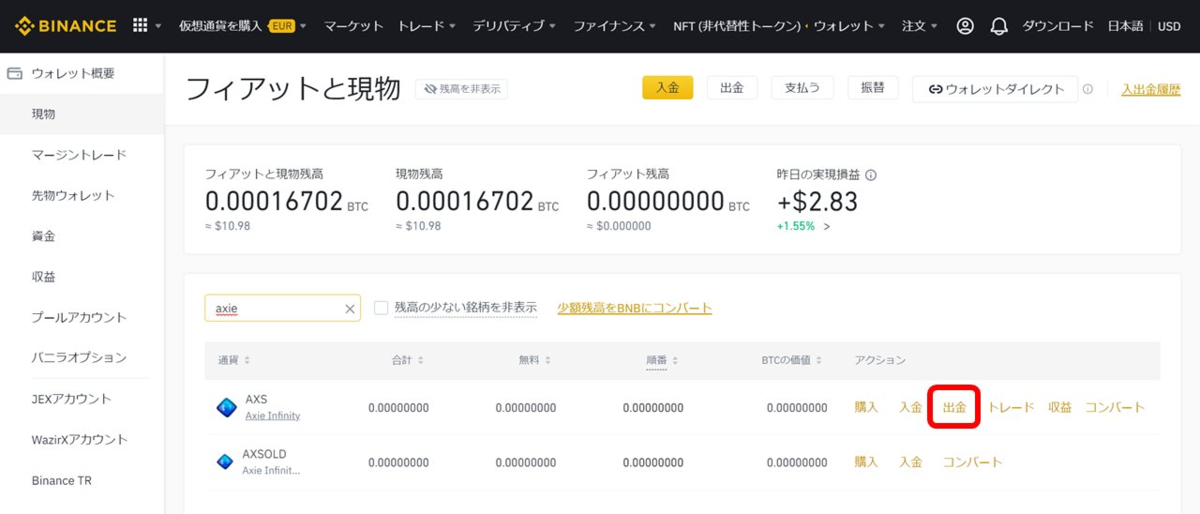The width and height of the screenshot is (1200, 514).
Task: Sort by 順番 column arrows
Action: pyautogui.click(x=675, y=360)
